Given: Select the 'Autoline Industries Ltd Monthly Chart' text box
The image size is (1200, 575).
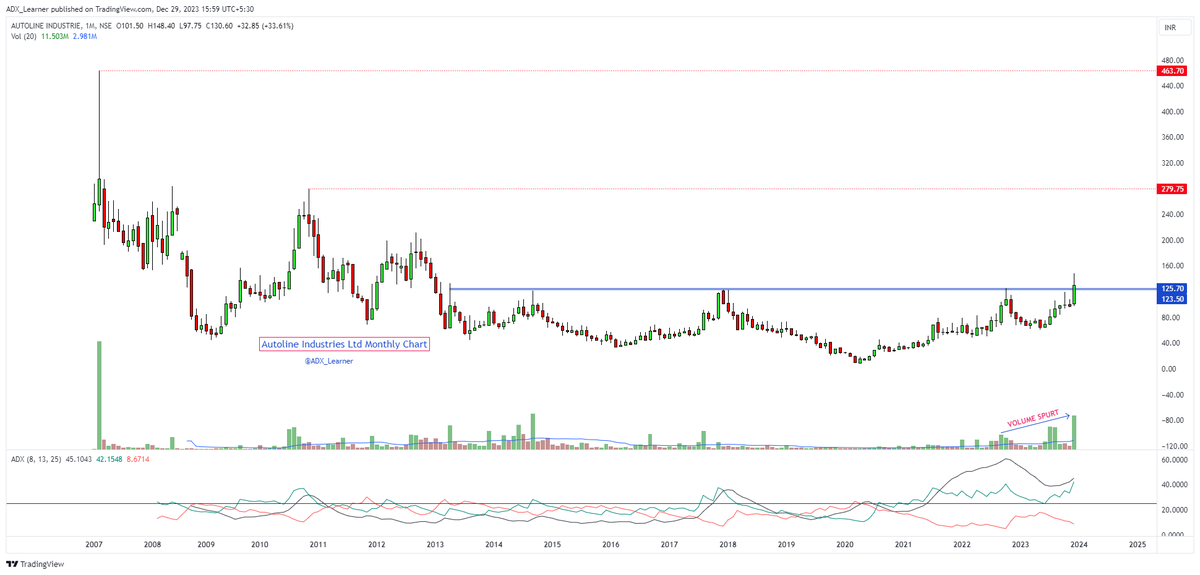Looking at the screenshot, I should [x=344, y=344].
